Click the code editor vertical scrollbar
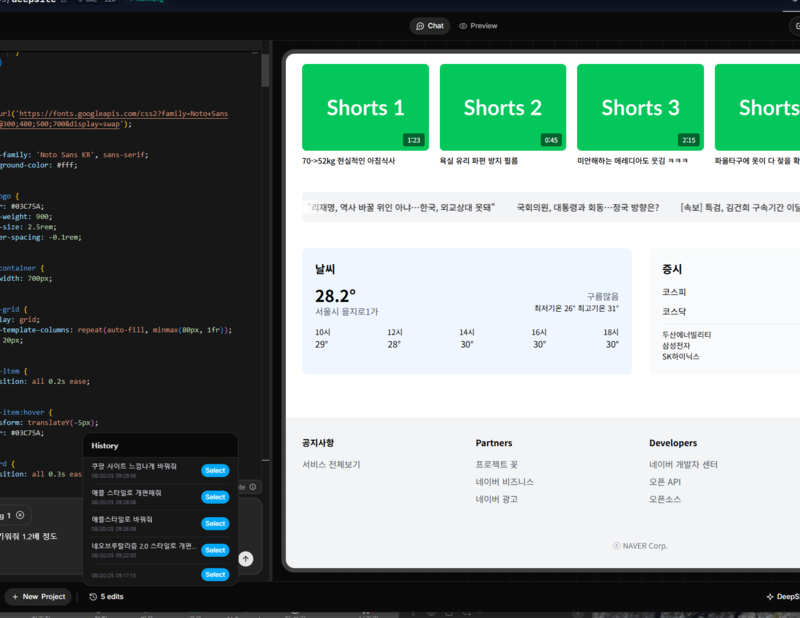This screenshot has width=800, height=618. pyautogui.click(x=265, y=70)
